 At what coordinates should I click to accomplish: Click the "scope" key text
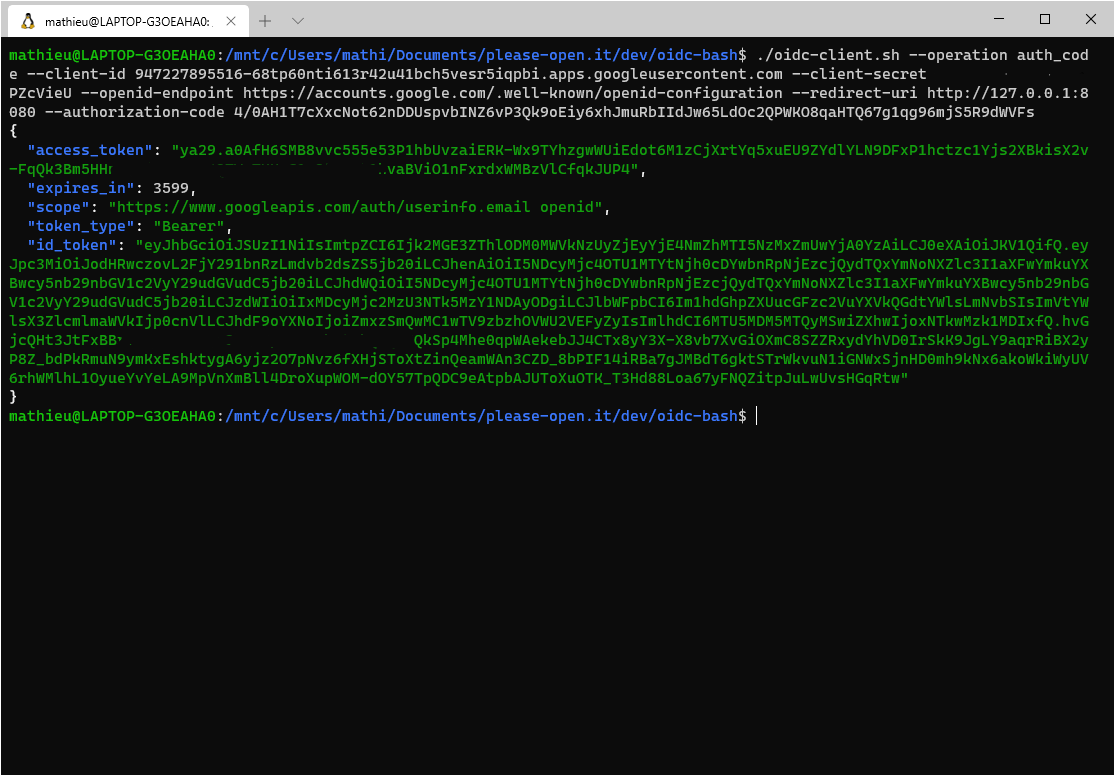[x=58, y=207]
